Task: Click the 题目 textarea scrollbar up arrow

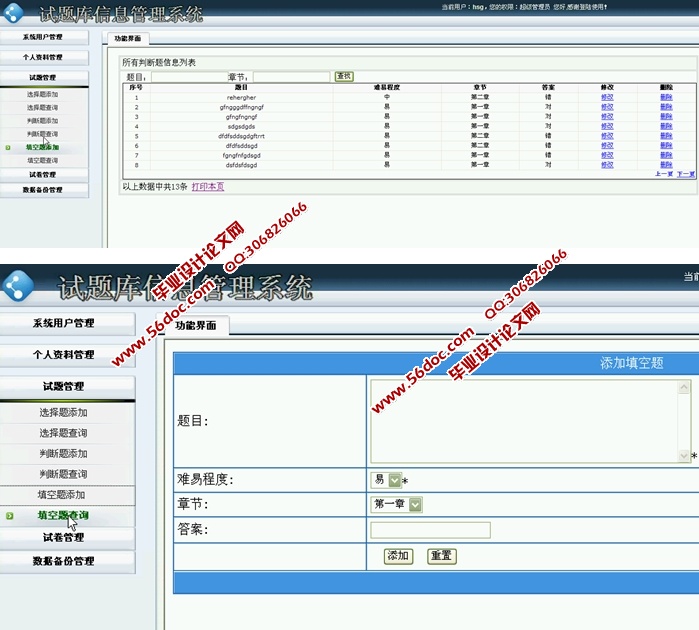Action: (684, 387)
